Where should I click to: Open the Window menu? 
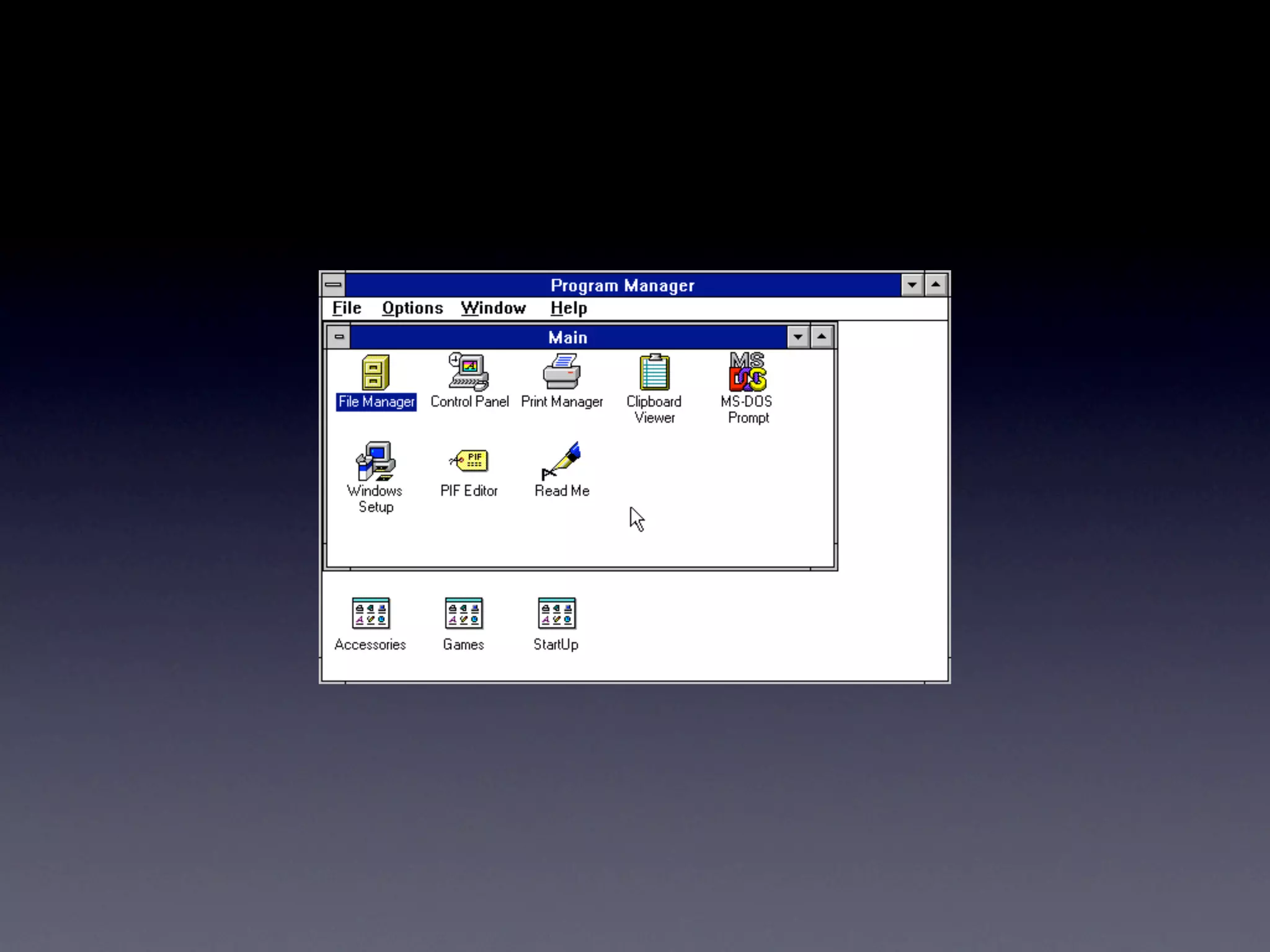tap(493, 308)
